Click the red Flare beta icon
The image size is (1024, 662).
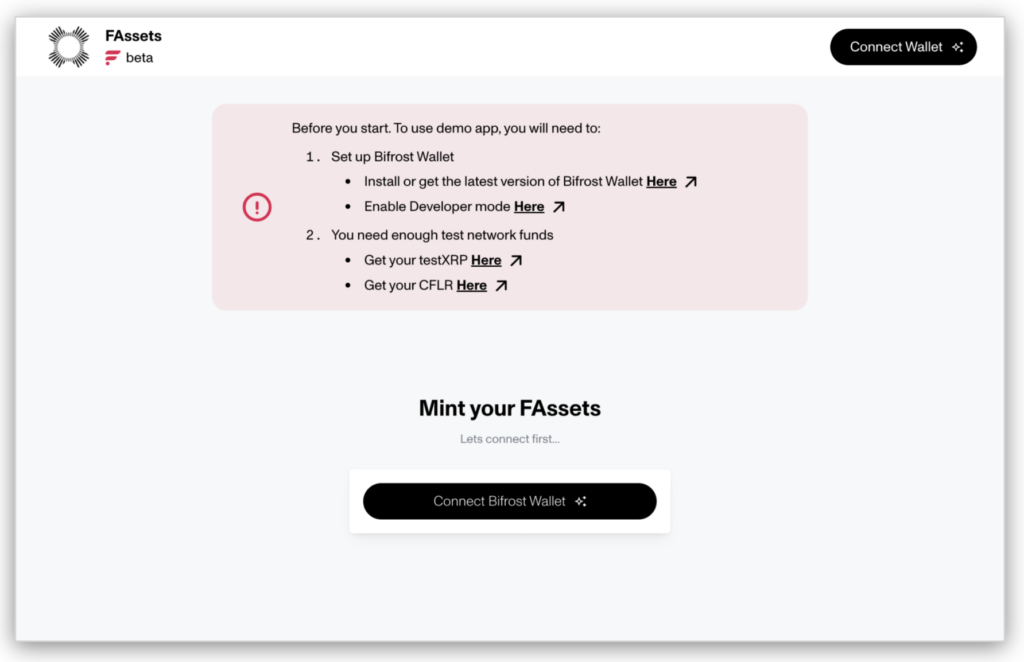pyautogui.click(x=112, y=58)
